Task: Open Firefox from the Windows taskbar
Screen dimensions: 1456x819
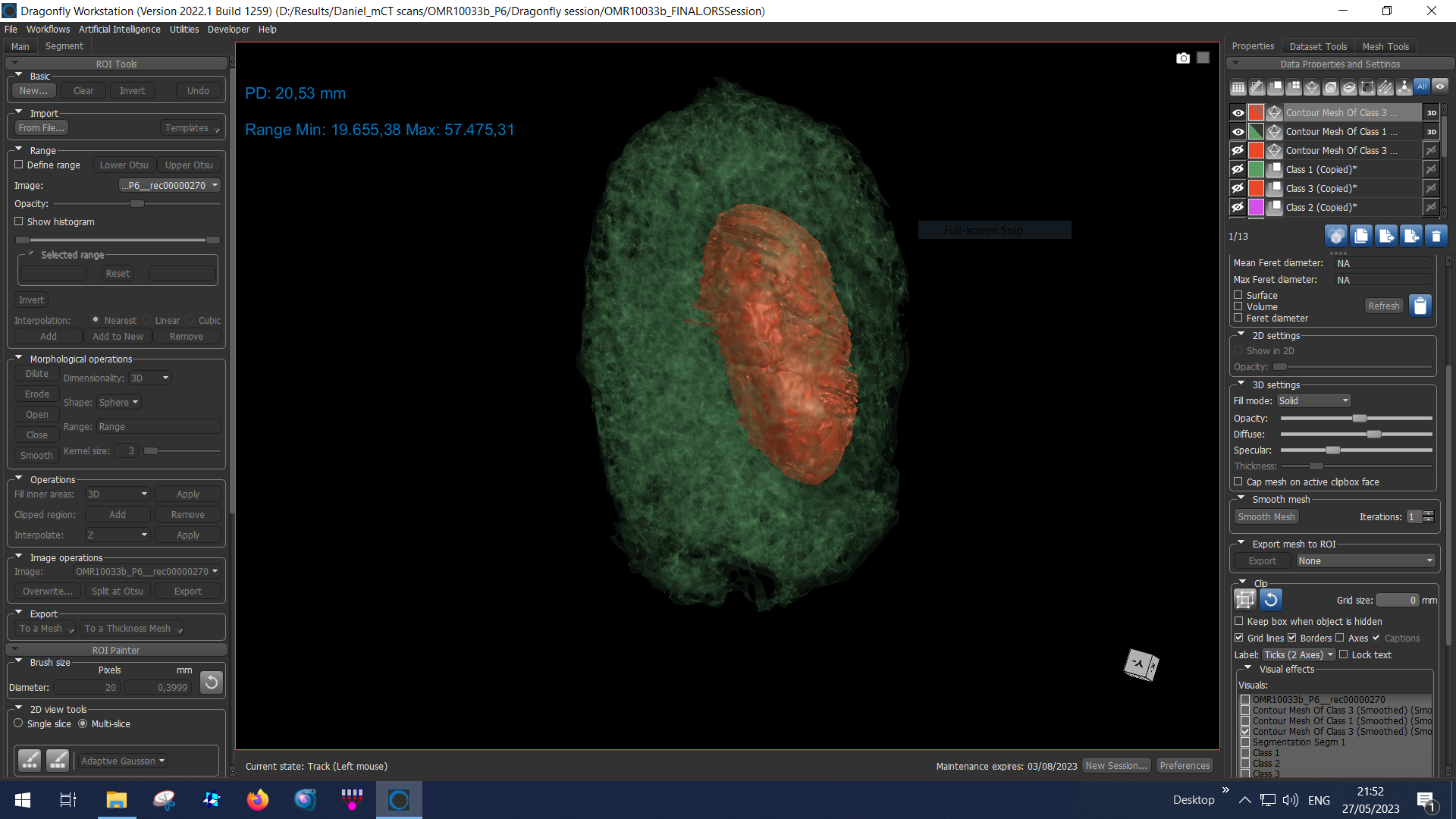Action: pyautogui.click(x=258, y=800)
